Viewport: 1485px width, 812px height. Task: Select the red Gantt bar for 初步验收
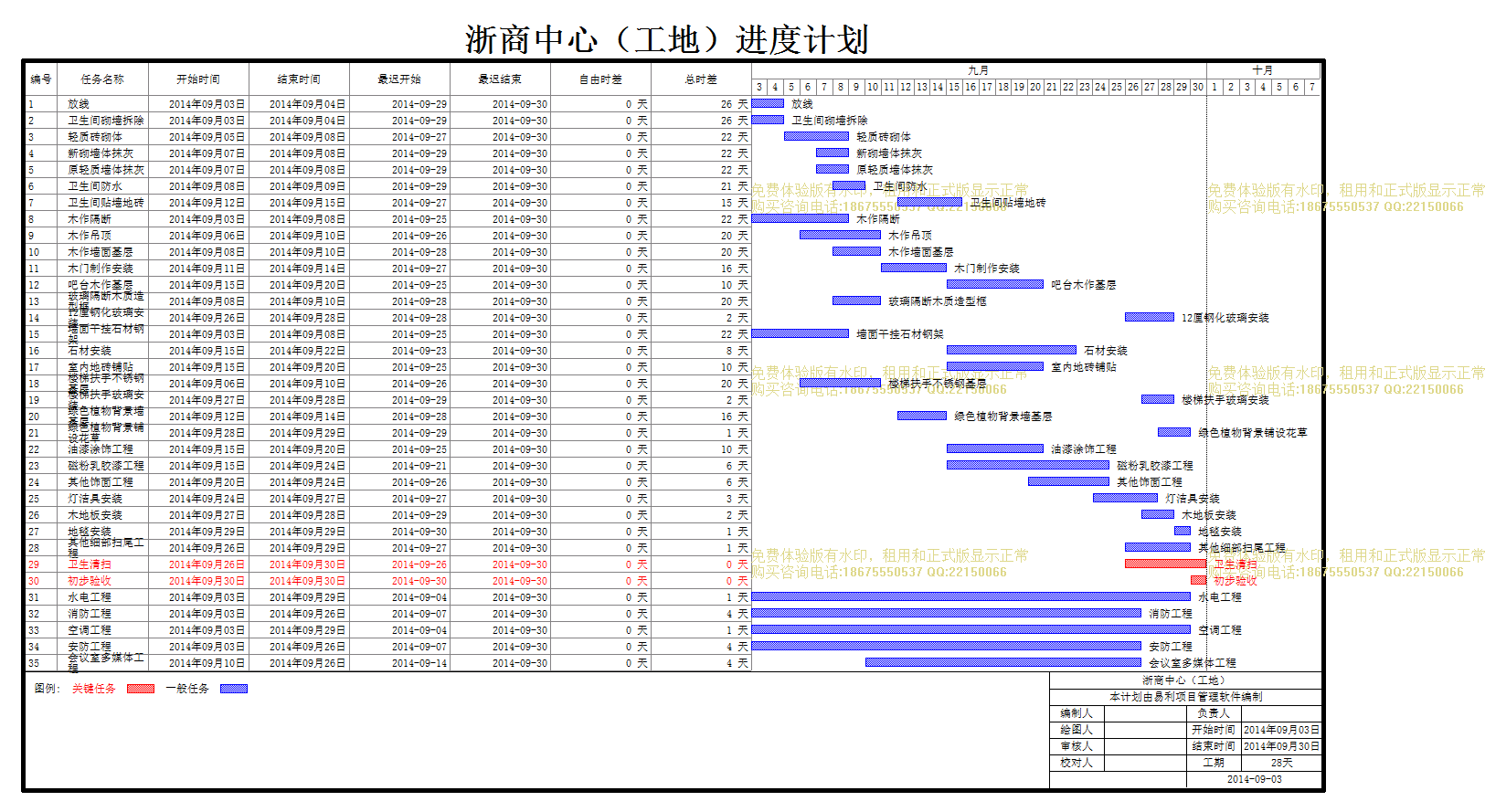coord(1198,580)
